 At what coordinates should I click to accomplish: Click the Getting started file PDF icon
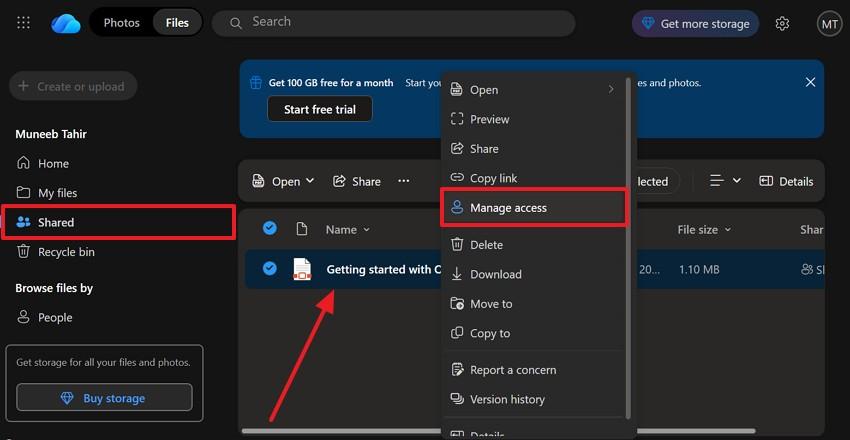pos(302,269)
